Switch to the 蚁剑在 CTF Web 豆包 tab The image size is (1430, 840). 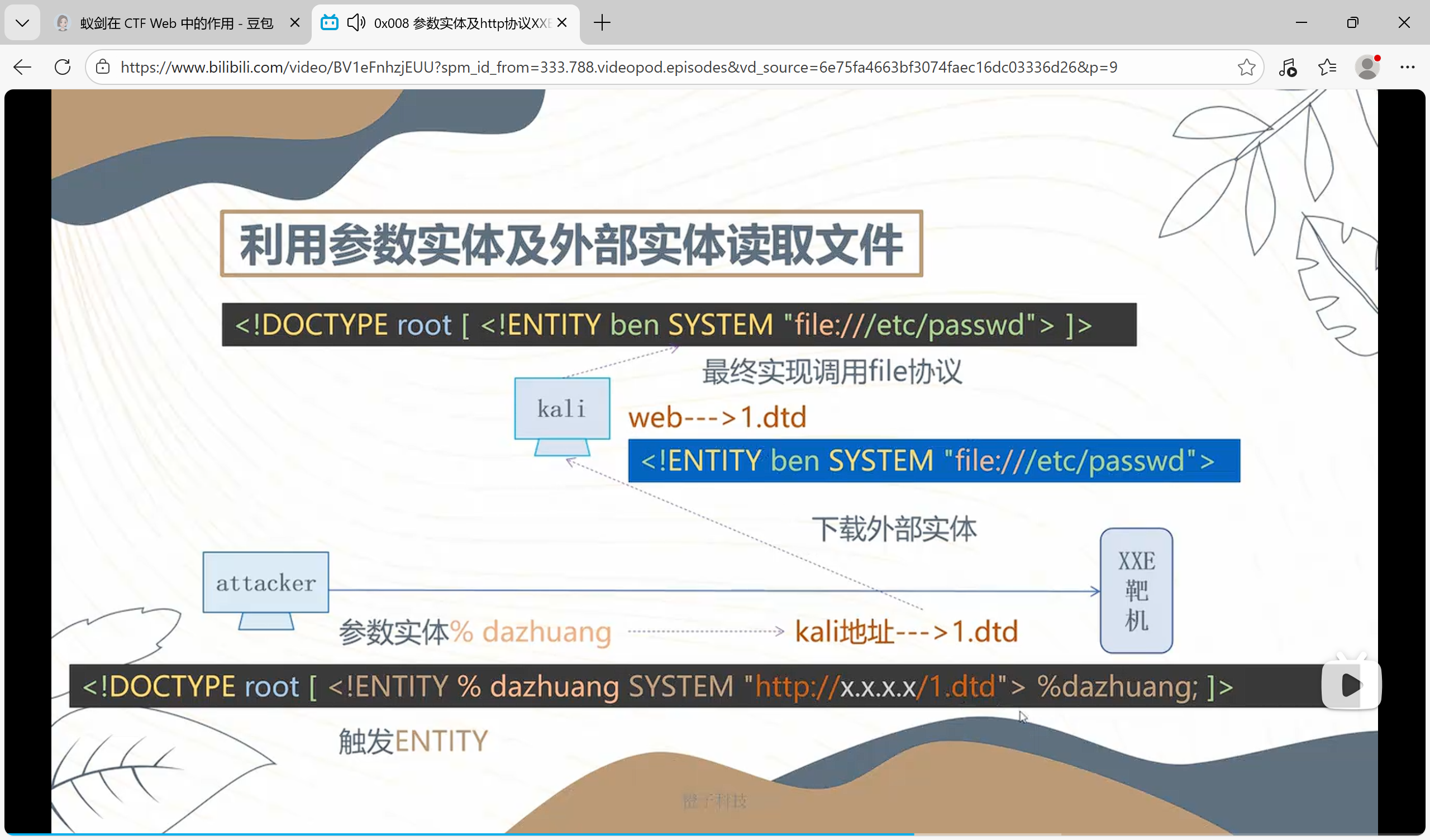tap(176, 23)
